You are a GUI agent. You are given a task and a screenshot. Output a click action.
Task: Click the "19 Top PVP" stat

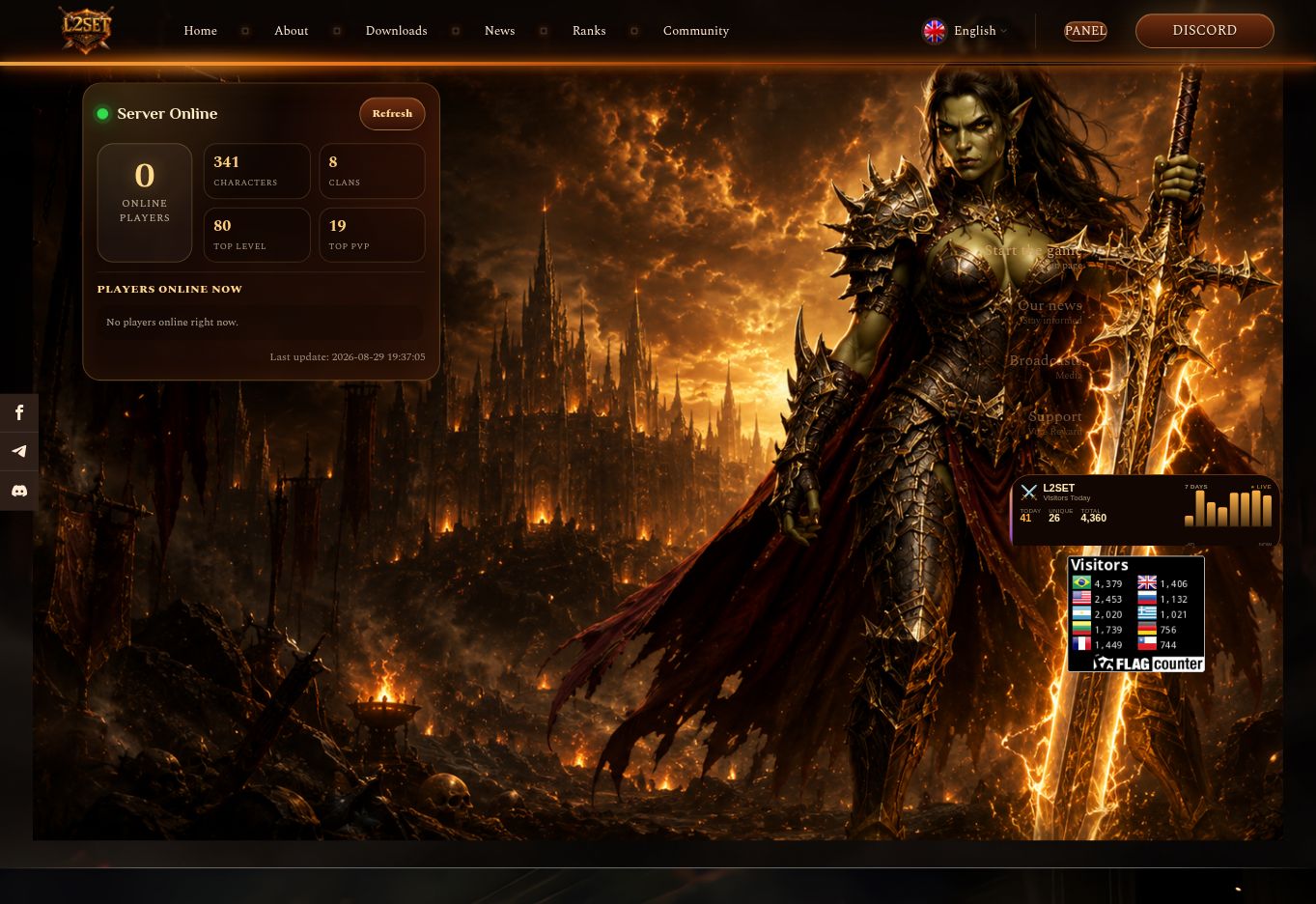[372, 235]
